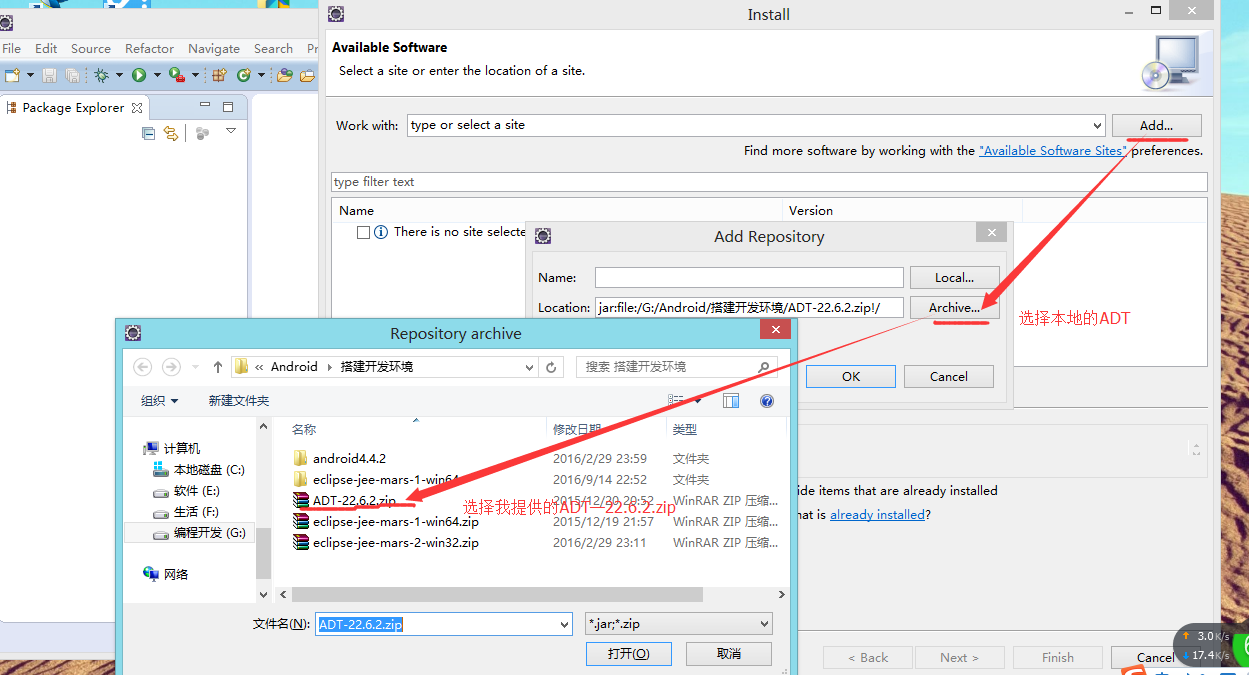Image resolution: width=1249 pixels, height=675 pixels.
Task: Maximize the Package Explorer view
Action: (x=228, y=107)
